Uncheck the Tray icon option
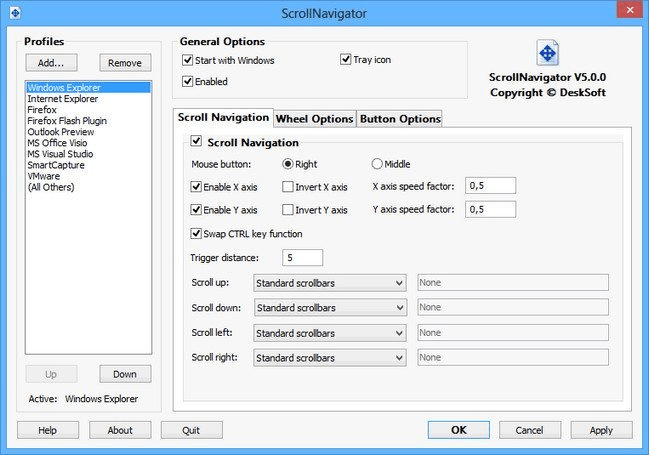This screenshot has width=649, height=455. click(346, 60)
